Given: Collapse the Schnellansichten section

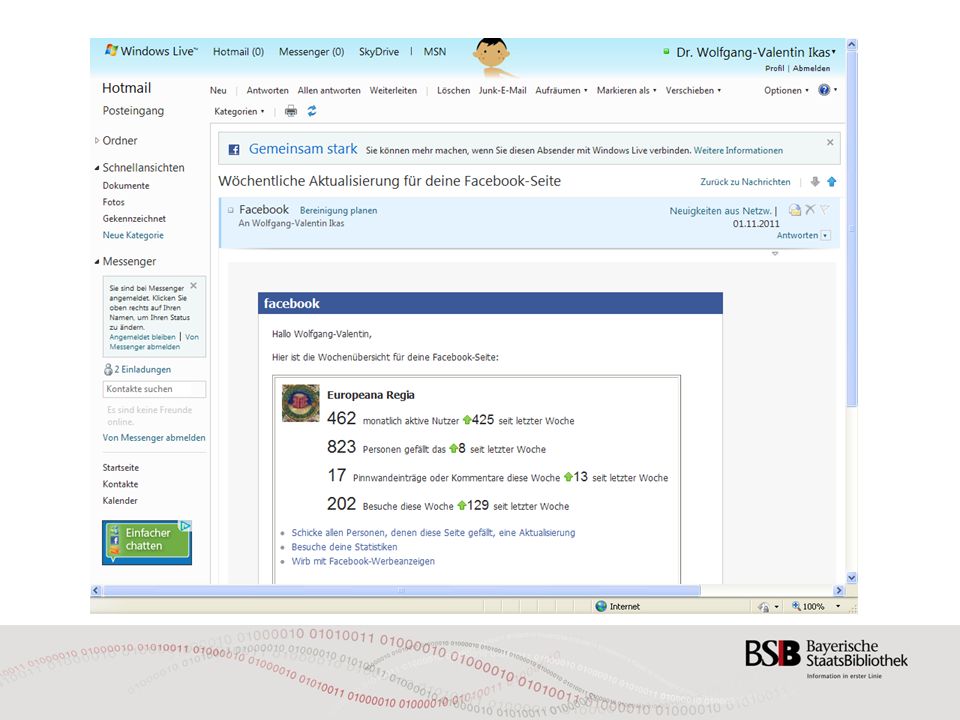Looking at the screenshot, I should click(97, 168).
